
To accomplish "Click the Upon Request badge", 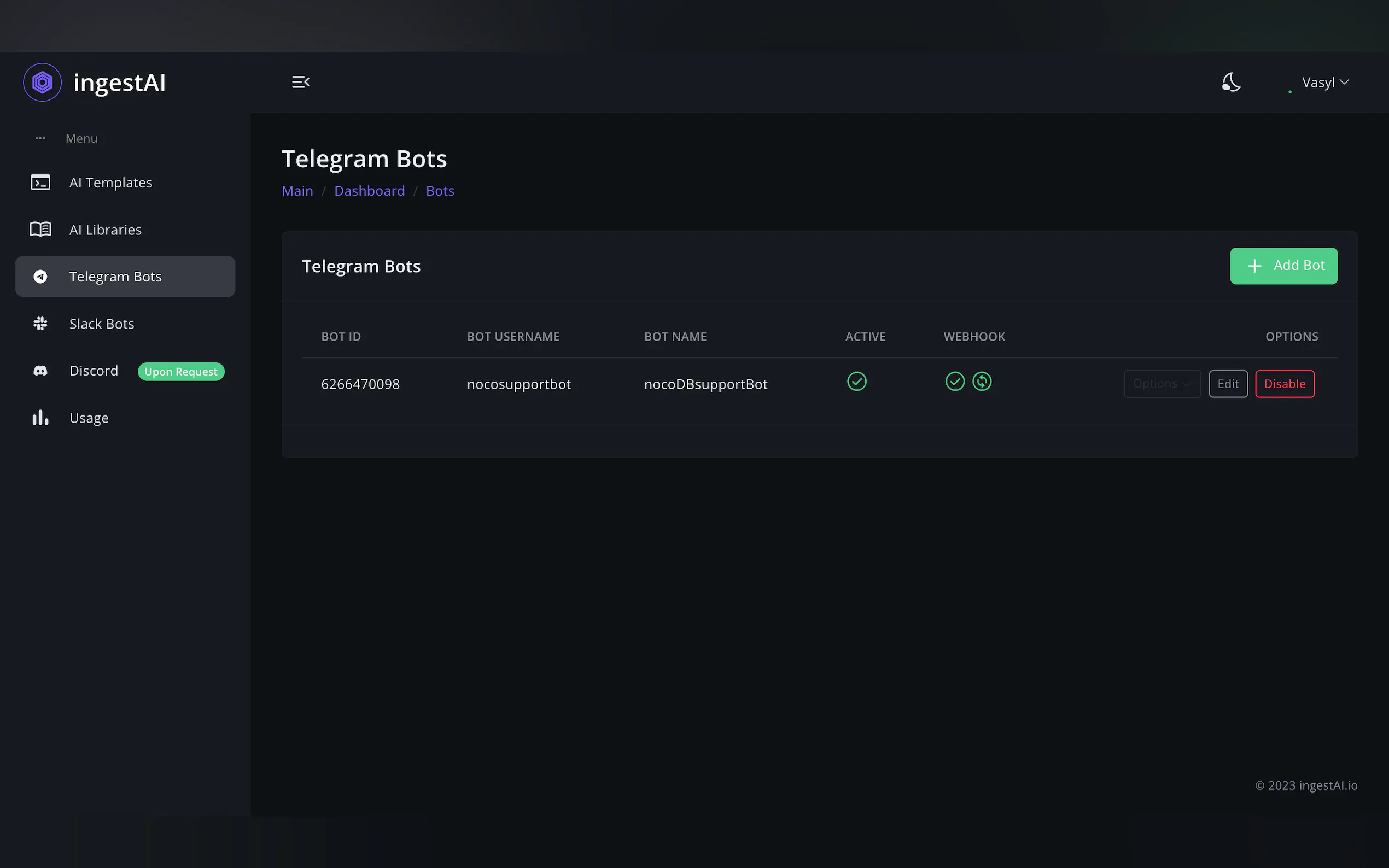I will click(181, 372).
